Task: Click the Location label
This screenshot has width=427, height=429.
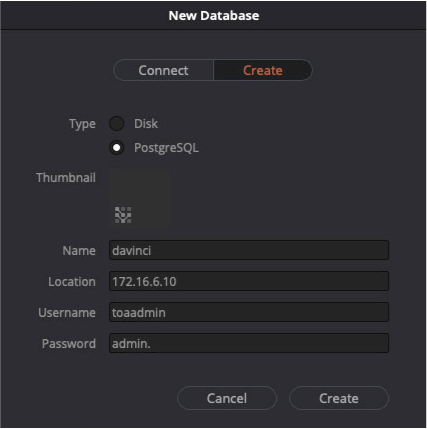Action: coord(72,282)
